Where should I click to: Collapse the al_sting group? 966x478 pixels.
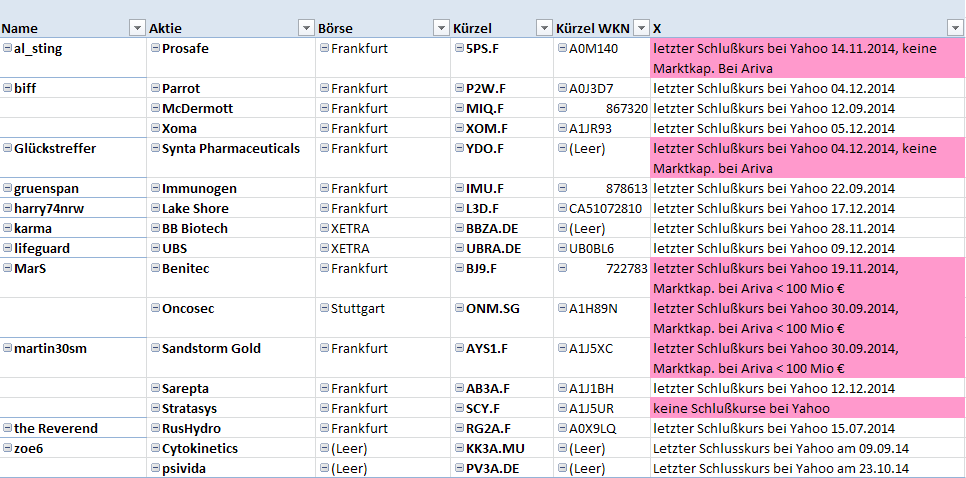pyautogui.click(x=8, y=48)
